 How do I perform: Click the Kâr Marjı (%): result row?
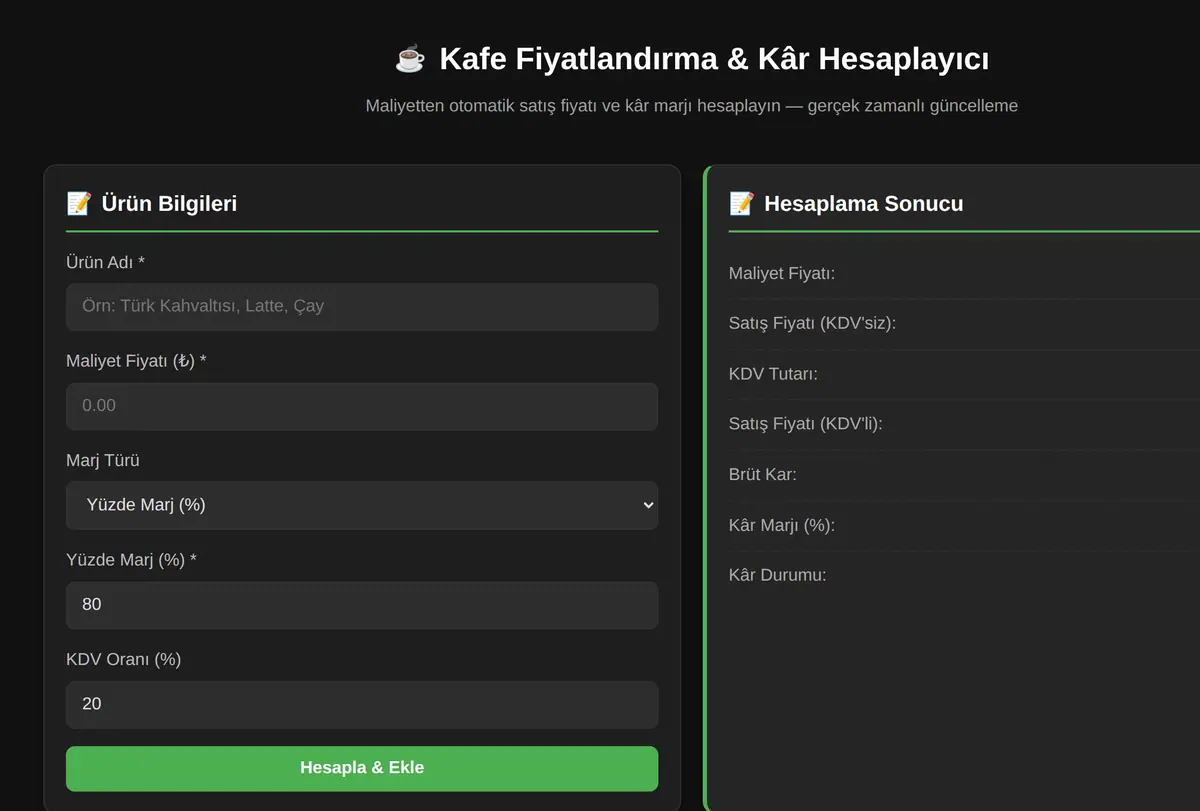click(x=964, y=525)
